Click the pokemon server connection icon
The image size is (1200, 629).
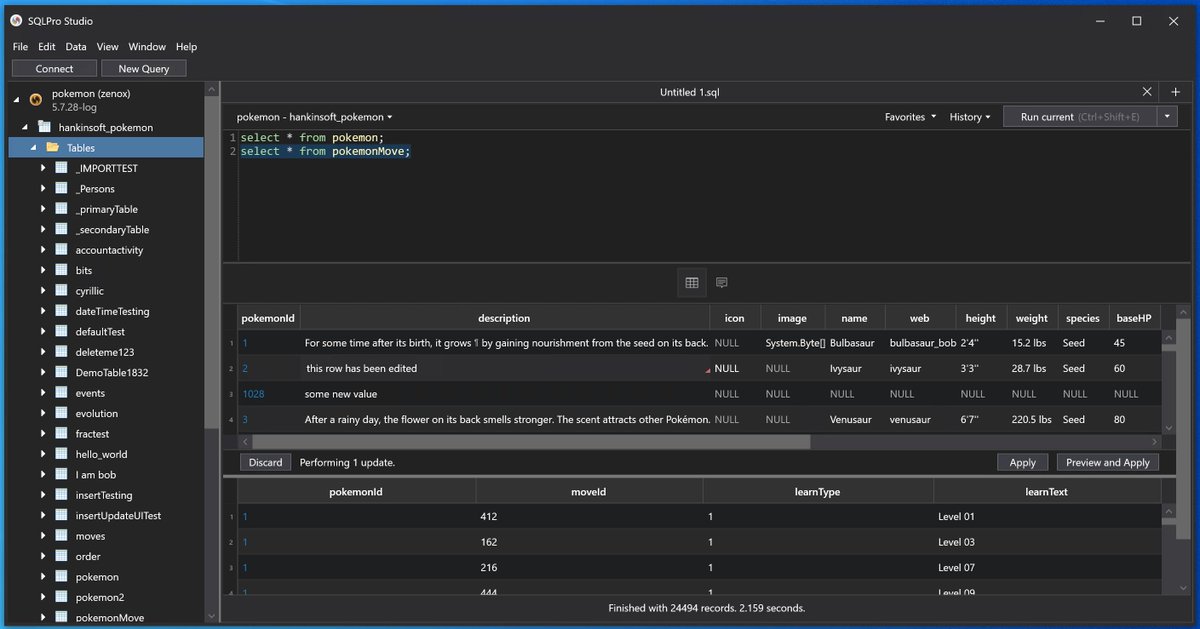36,99
